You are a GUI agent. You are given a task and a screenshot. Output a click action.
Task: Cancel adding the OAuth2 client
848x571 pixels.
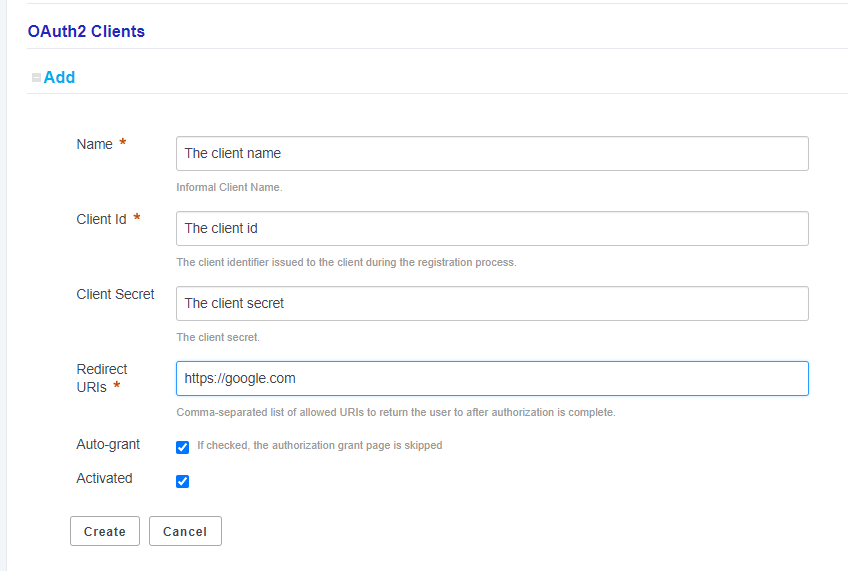(185, 531)
